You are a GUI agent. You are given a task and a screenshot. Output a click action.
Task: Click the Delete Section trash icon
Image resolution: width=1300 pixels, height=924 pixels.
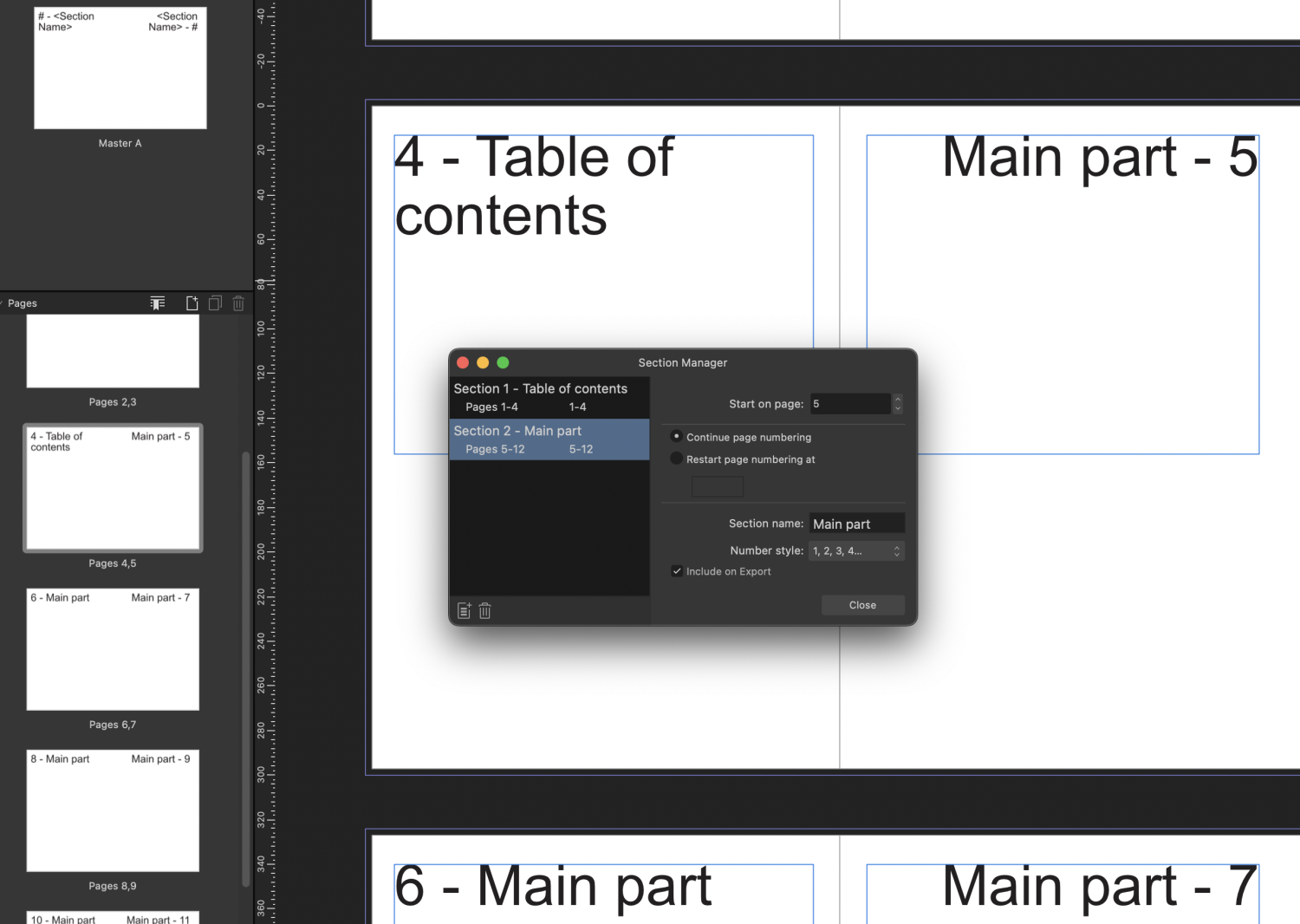484,610
